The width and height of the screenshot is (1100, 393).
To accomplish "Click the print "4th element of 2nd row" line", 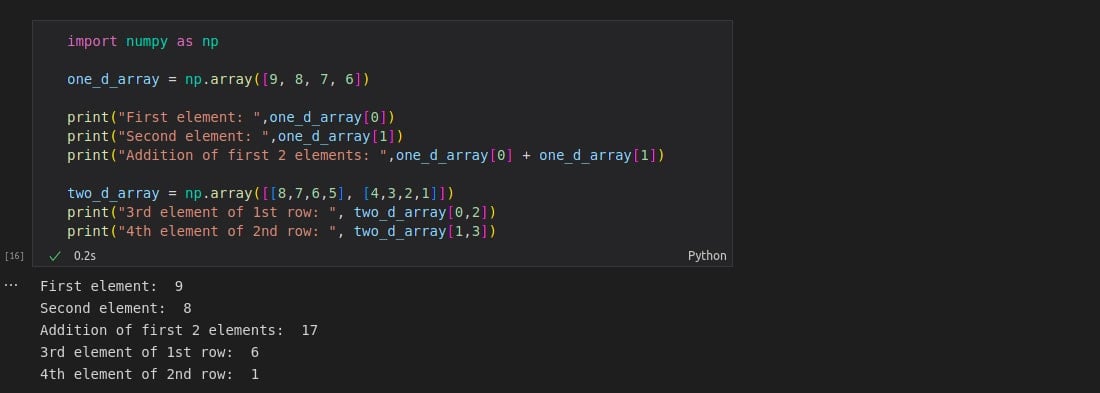I will coord(281,231).
